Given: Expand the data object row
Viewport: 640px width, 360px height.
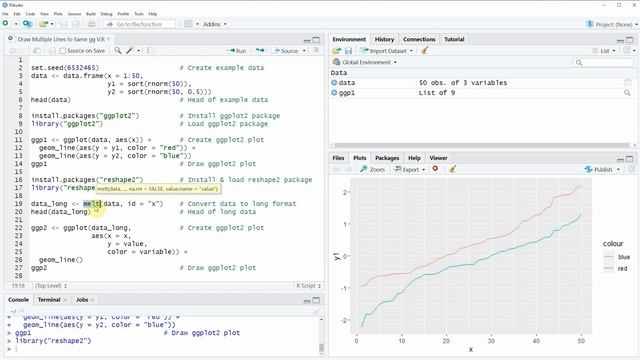Looking at the screenshot, I should tap(334, 82).
